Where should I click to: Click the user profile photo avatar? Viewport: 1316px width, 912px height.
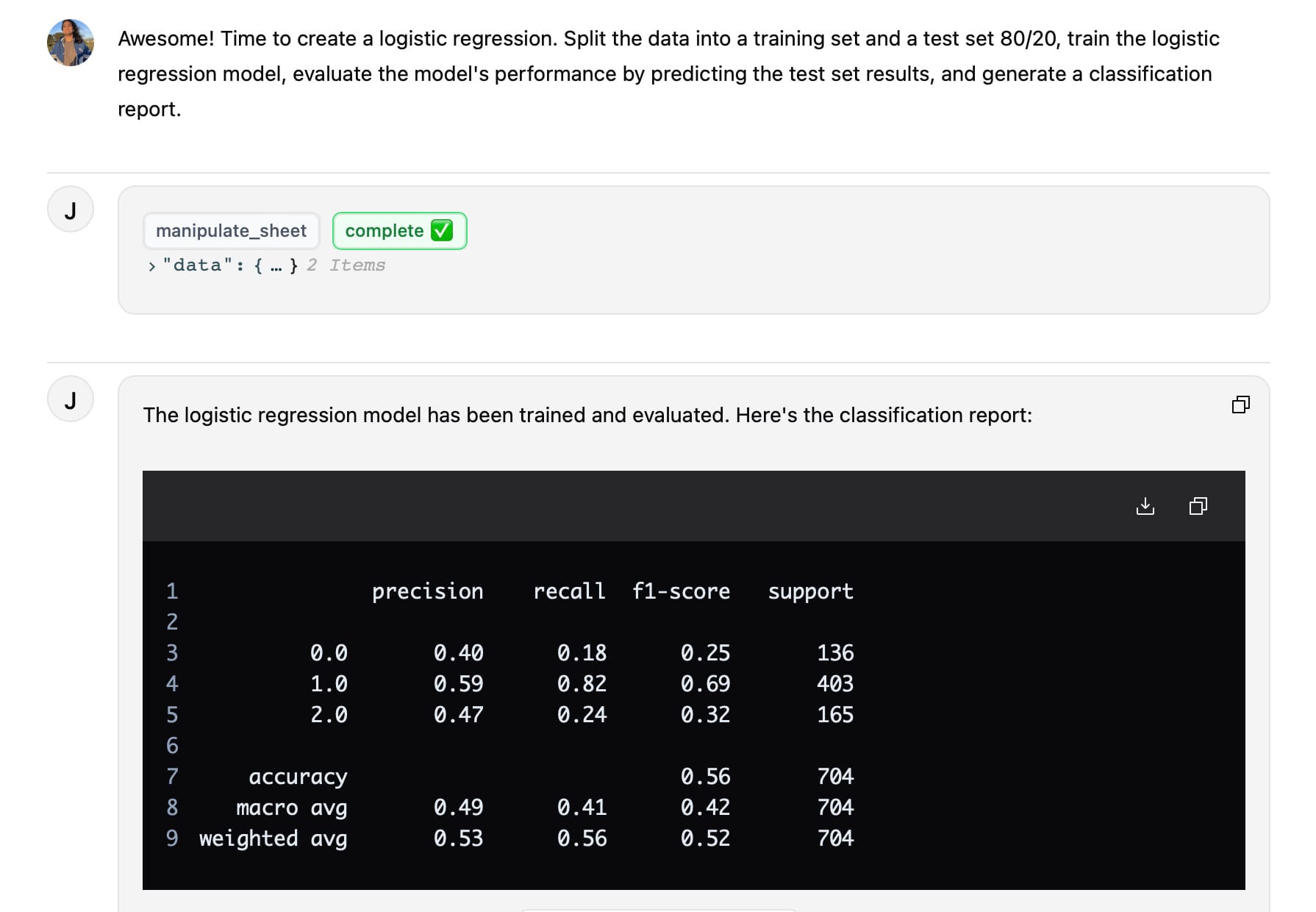point(71,43)
